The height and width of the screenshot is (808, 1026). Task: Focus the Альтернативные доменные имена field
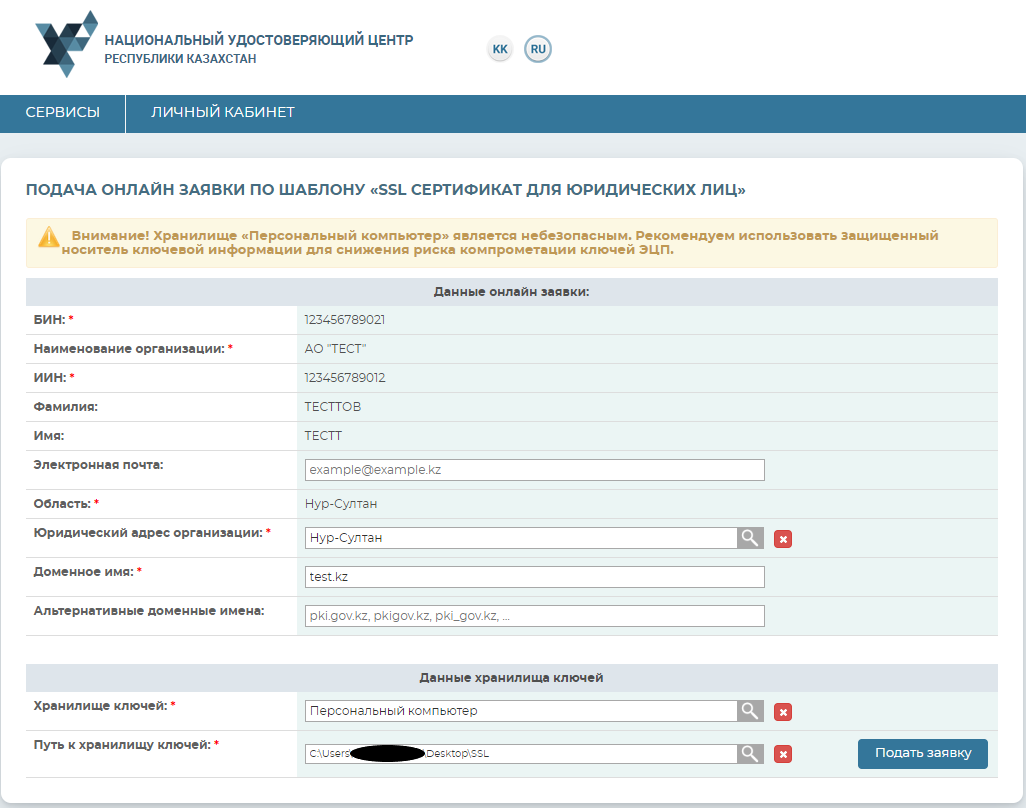click(534, 616)
